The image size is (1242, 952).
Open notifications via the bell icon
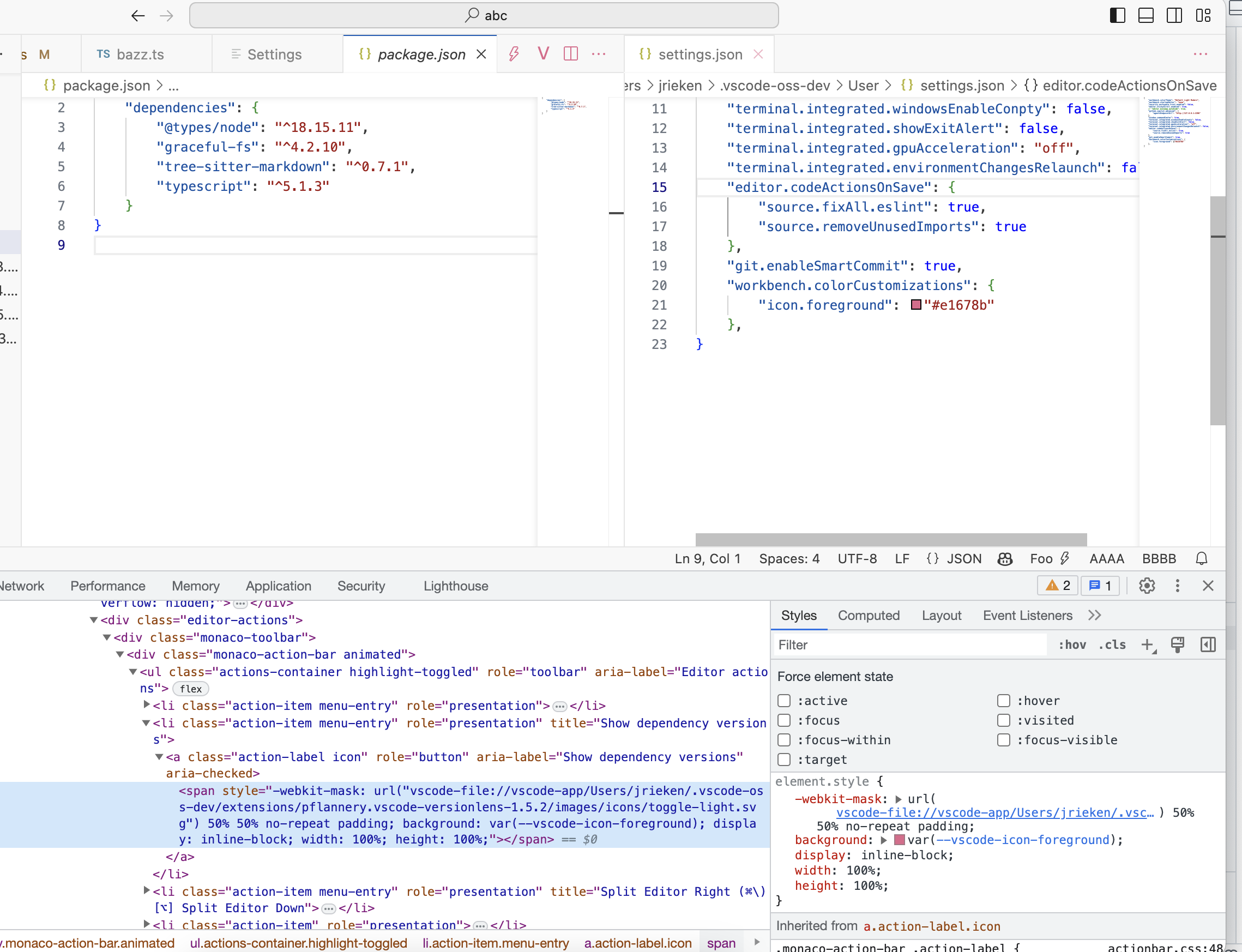click(x=1202, y=559)
